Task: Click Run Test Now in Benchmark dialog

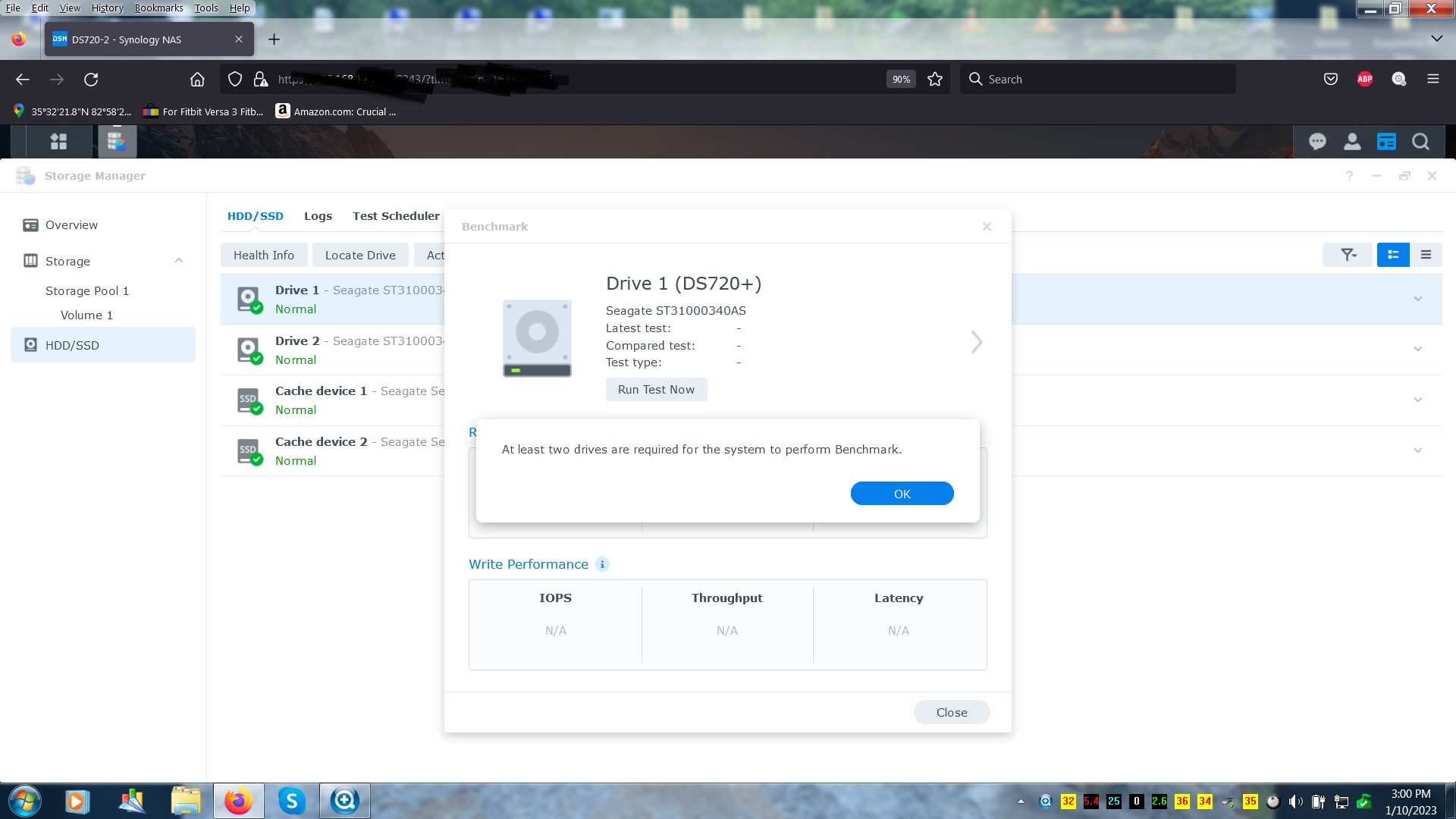Action: coord(656,389)
